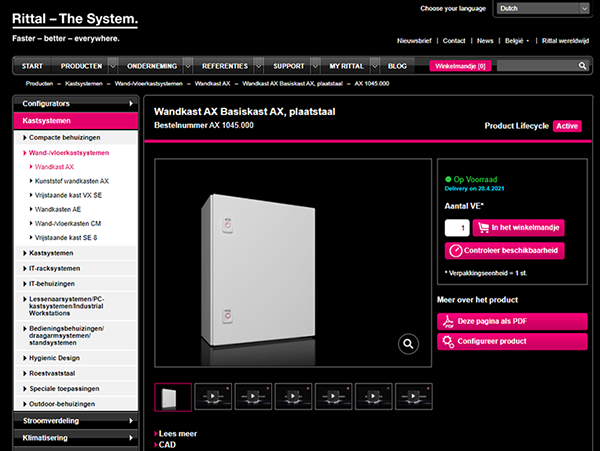Click the search magnifier icon in the header
Viewport: 600px width, 451px height.
tap(582, 66)
